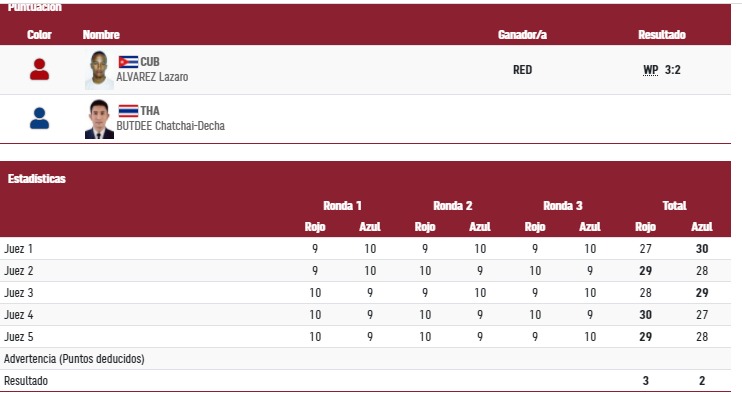The width and height of the screenshot is (742, 393).
Task: Select the Juez 1 row label
Action: pyautogui.click(x=19, y=249)
